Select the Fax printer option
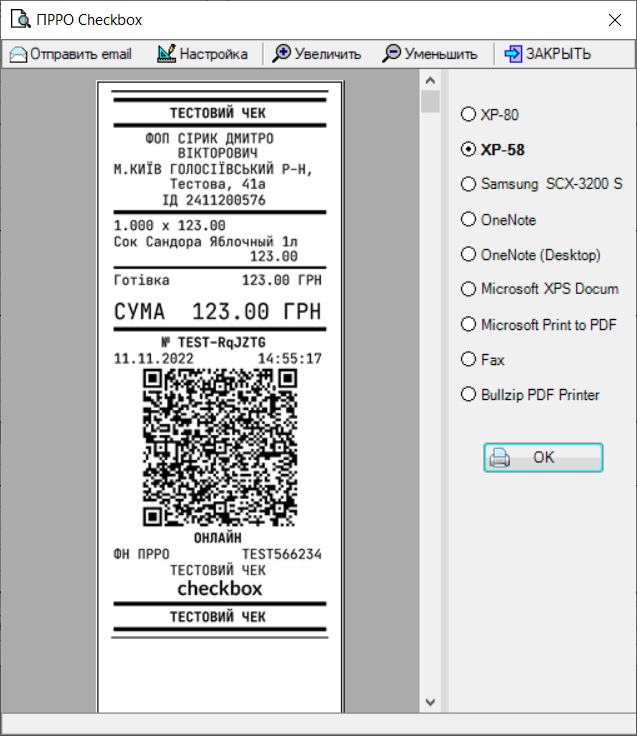This screenshot has height=736, width=637. (x=483, y=360)
